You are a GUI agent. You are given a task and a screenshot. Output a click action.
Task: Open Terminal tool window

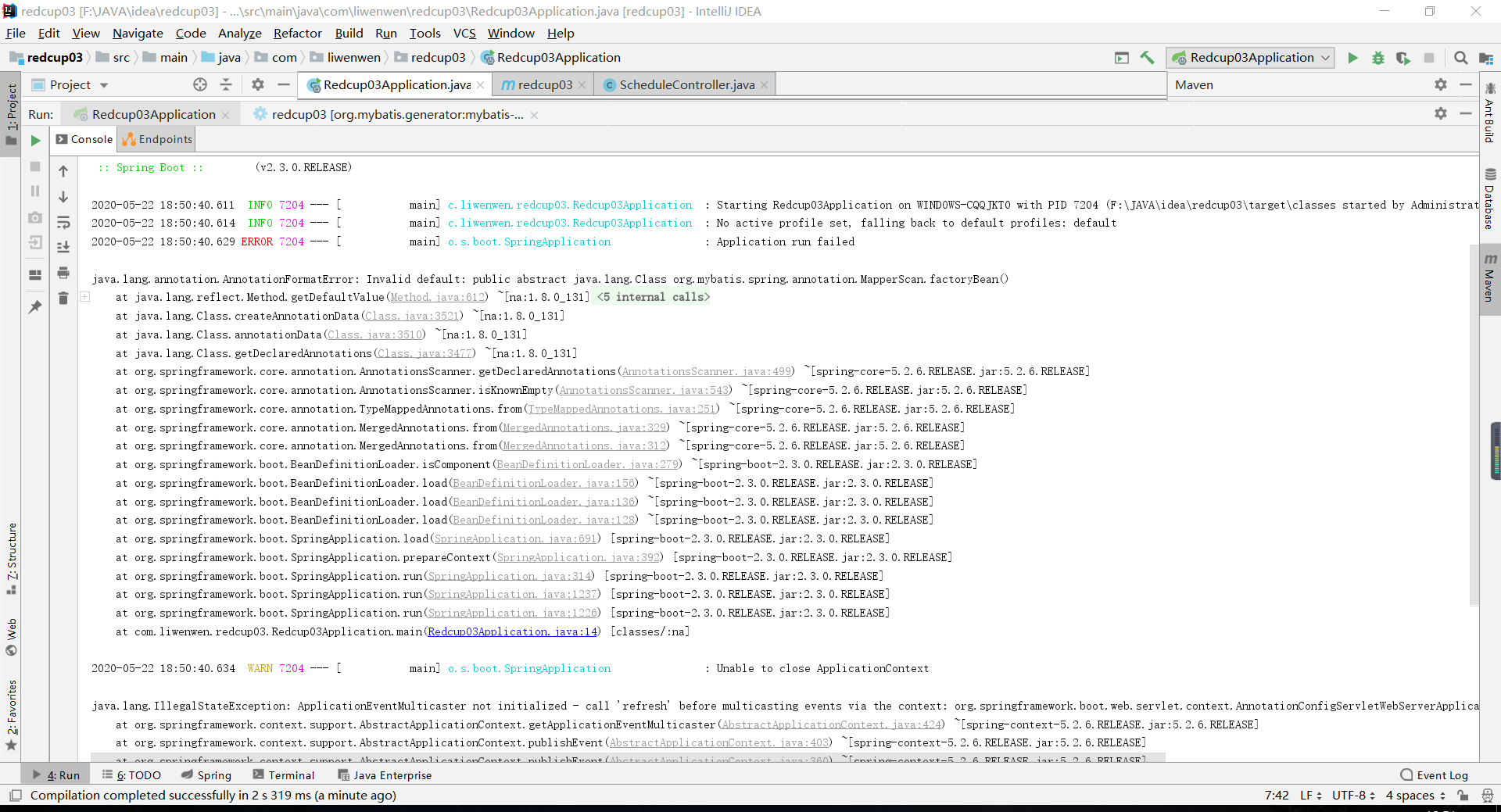pos(283,775)
